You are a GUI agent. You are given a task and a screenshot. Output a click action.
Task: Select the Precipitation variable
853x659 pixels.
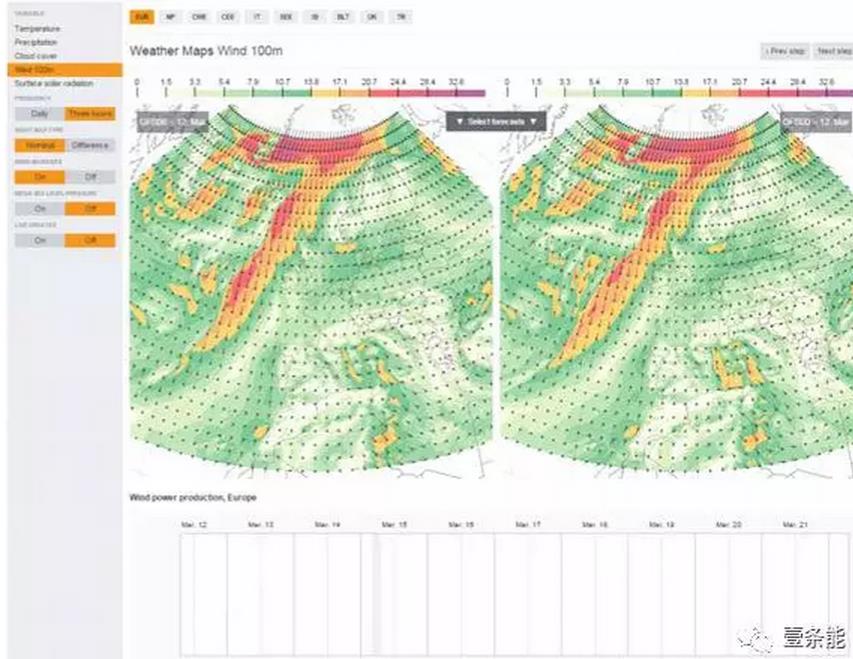[36, 43]
